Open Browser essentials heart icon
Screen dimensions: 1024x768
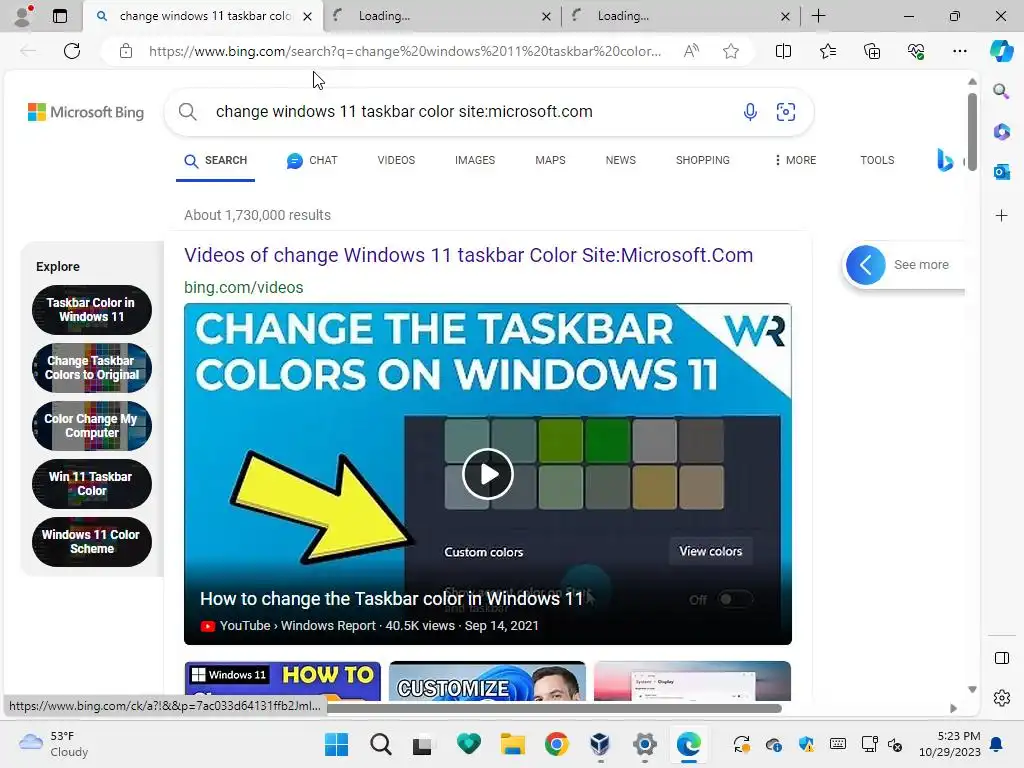(916, 51)
